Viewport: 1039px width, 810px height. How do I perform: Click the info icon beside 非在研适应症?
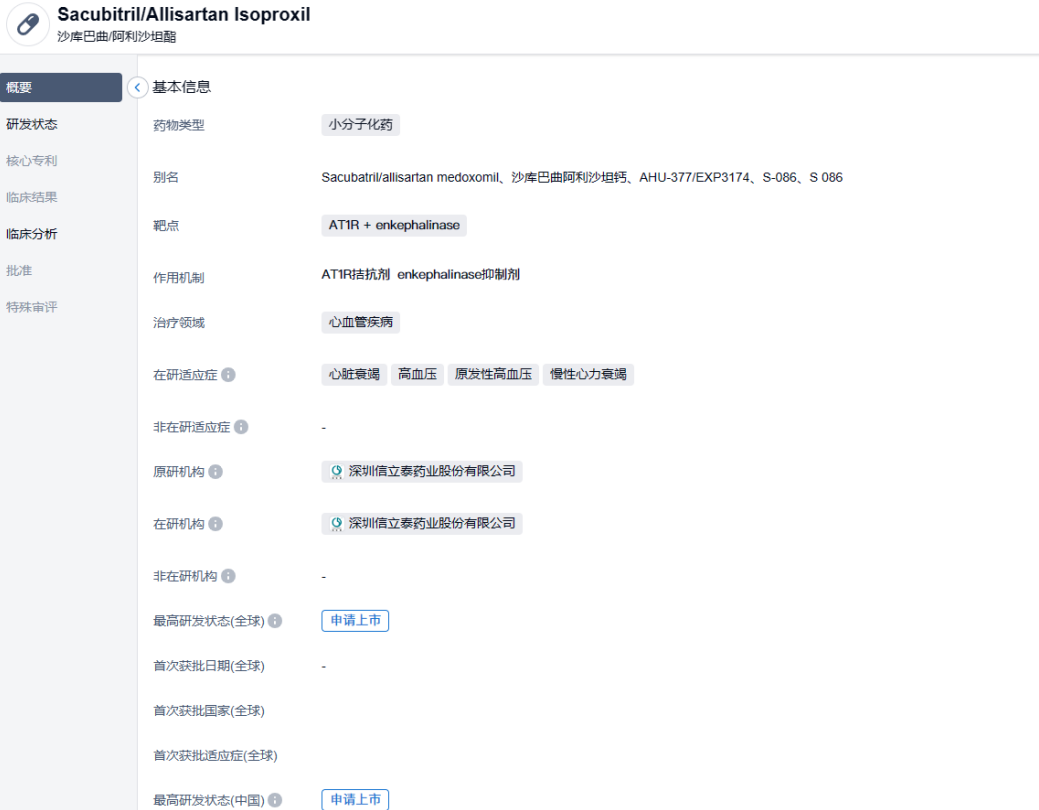click(x=241, y=427)
